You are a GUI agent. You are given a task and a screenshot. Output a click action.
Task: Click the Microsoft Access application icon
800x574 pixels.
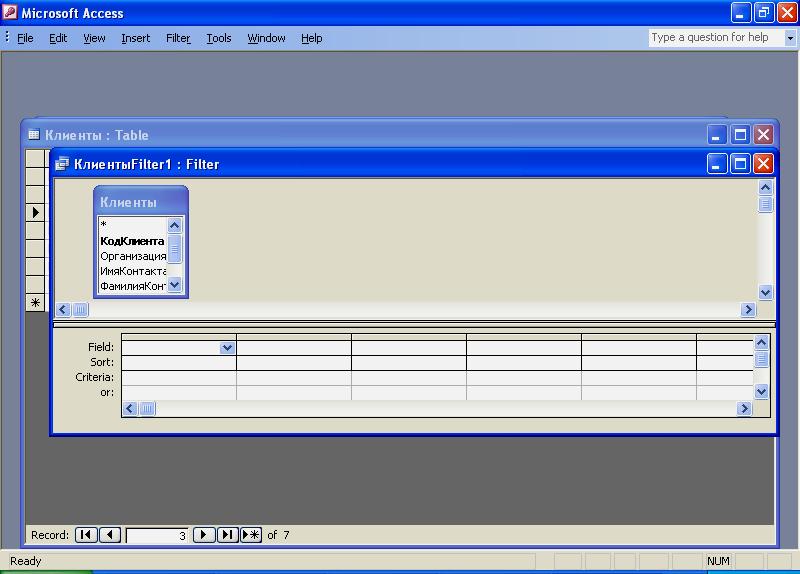(10, 12)
